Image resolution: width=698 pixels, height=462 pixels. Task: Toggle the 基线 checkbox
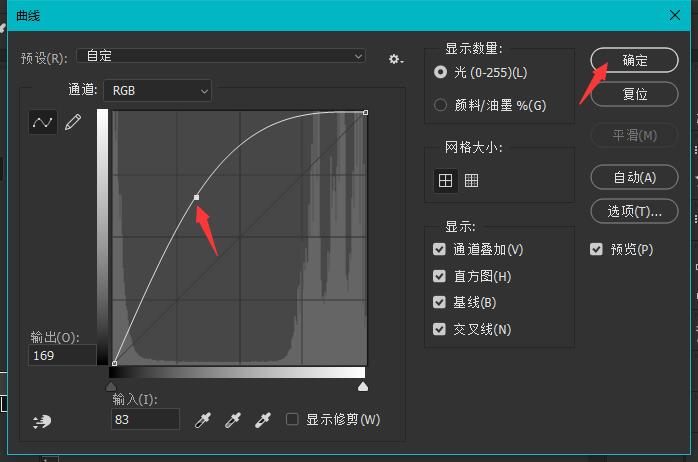(x=439, y=302)
